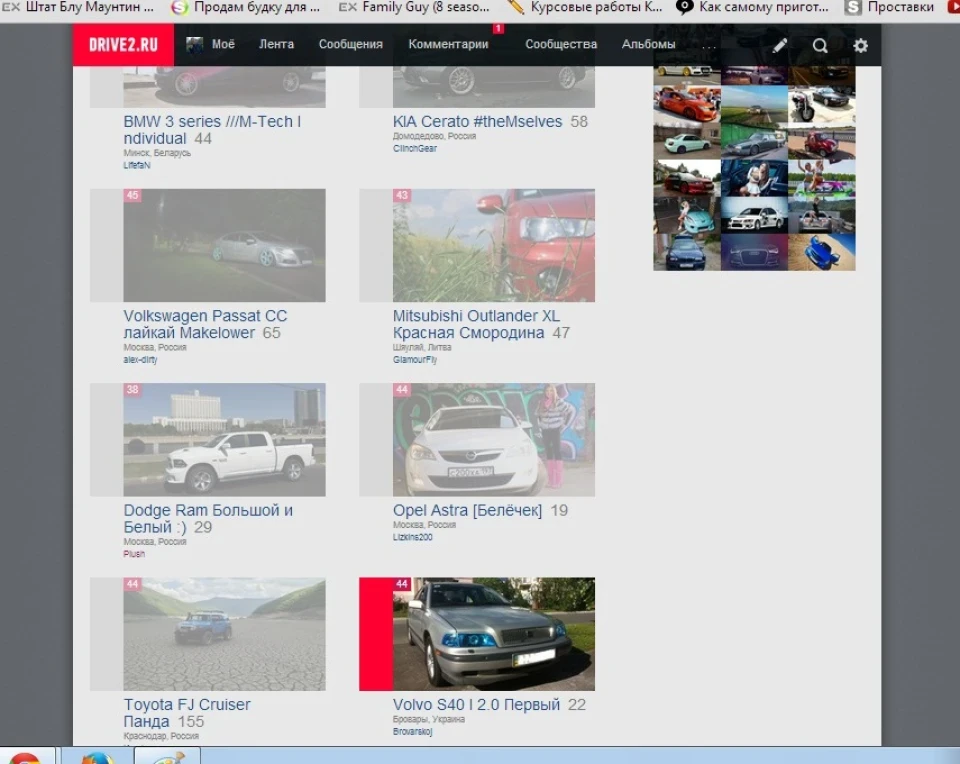Open Комментарии section
Screen dimensions: 960x764
pyautogui.click(x=448, y=44)
